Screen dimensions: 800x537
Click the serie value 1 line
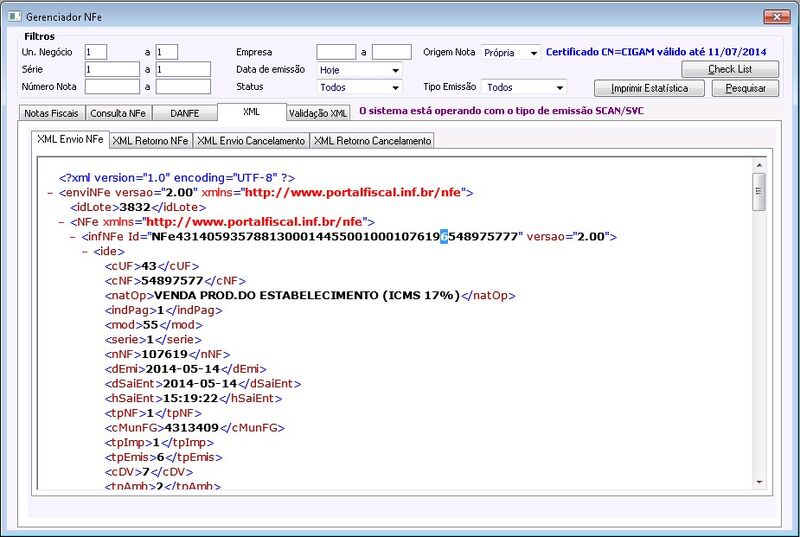[153, 340]
